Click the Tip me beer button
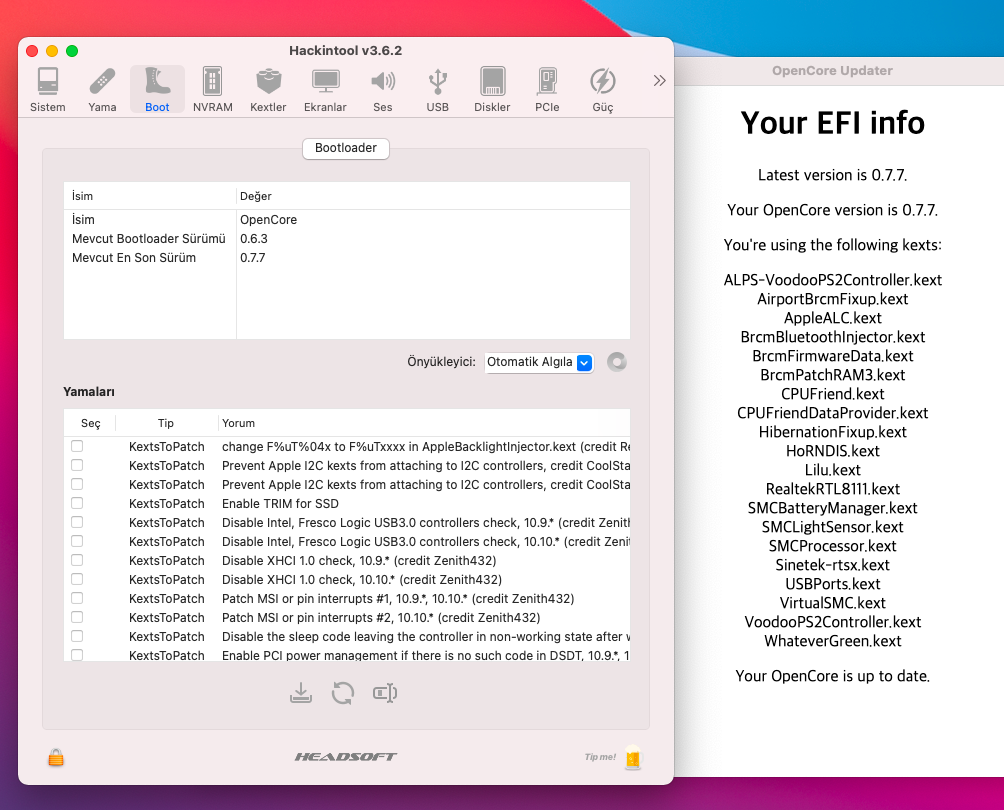1004x810 pixels. pyautogui.click(x=632, y=758)
